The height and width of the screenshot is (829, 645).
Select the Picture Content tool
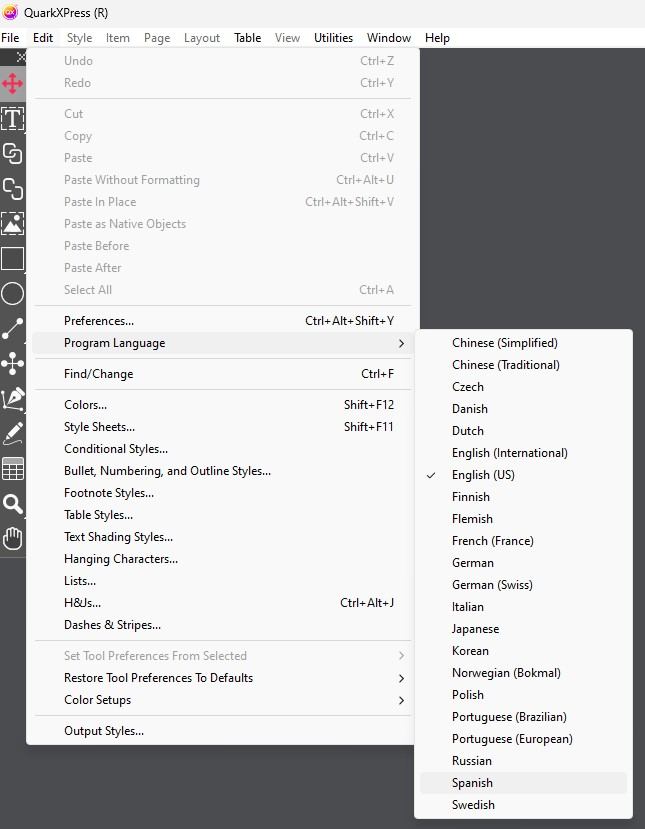[x=12, y=223]
